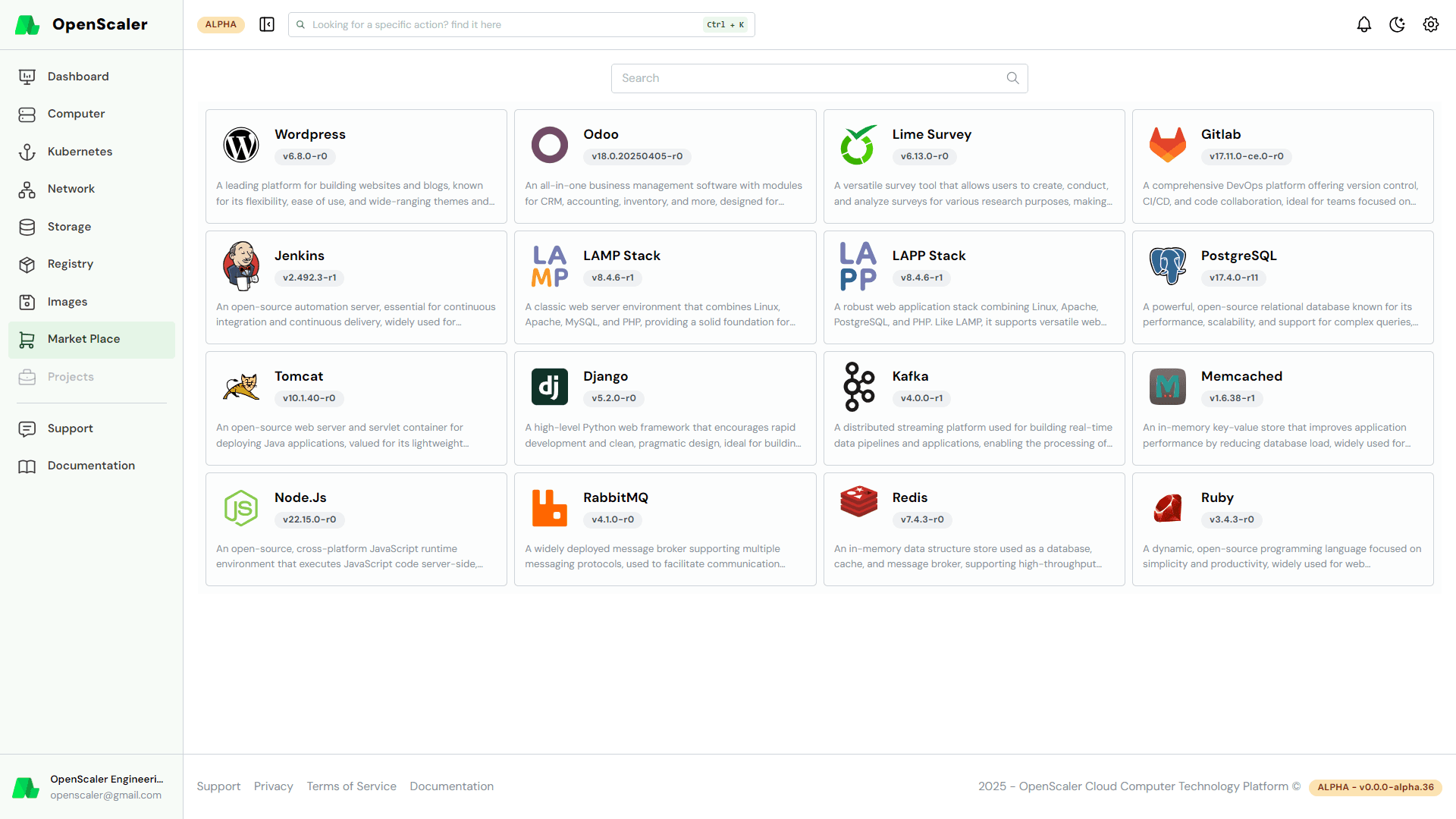Click the RabbitMQ orange logo
Screen dimensions: 1456x819
[550, 508]
